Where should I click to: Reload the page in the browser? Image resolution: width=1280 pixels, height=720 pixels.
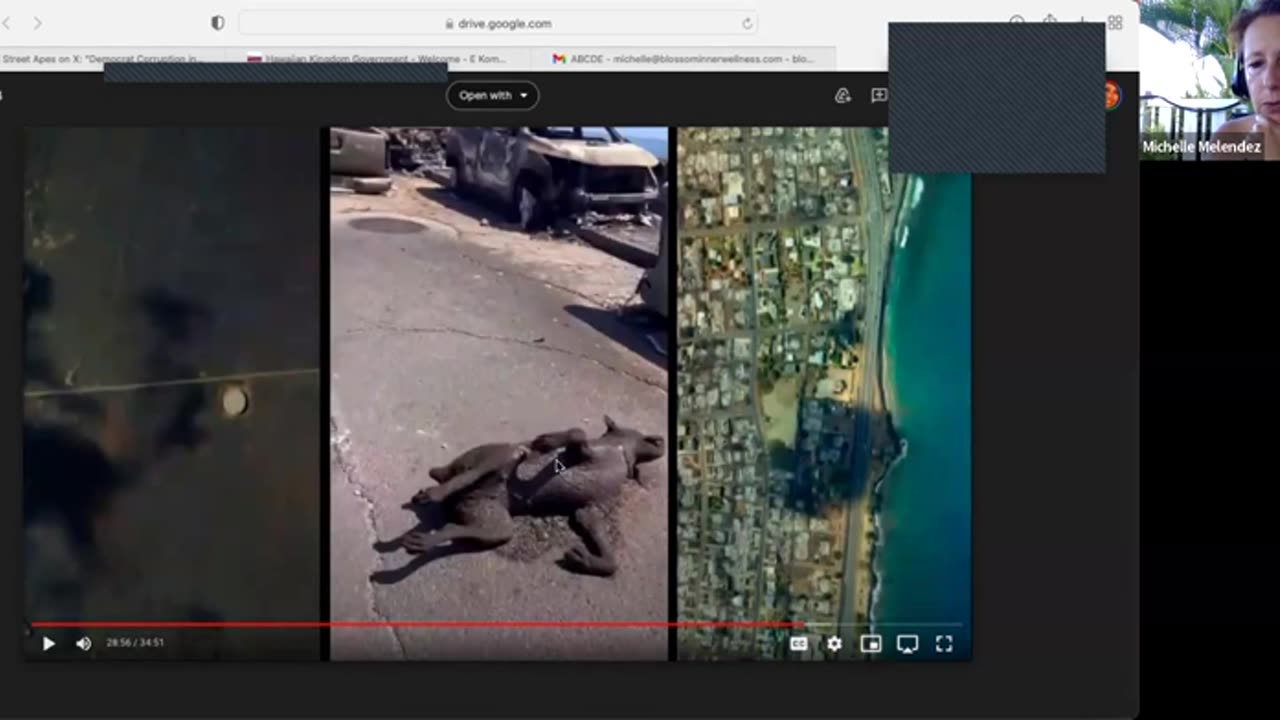pos(746,23)
